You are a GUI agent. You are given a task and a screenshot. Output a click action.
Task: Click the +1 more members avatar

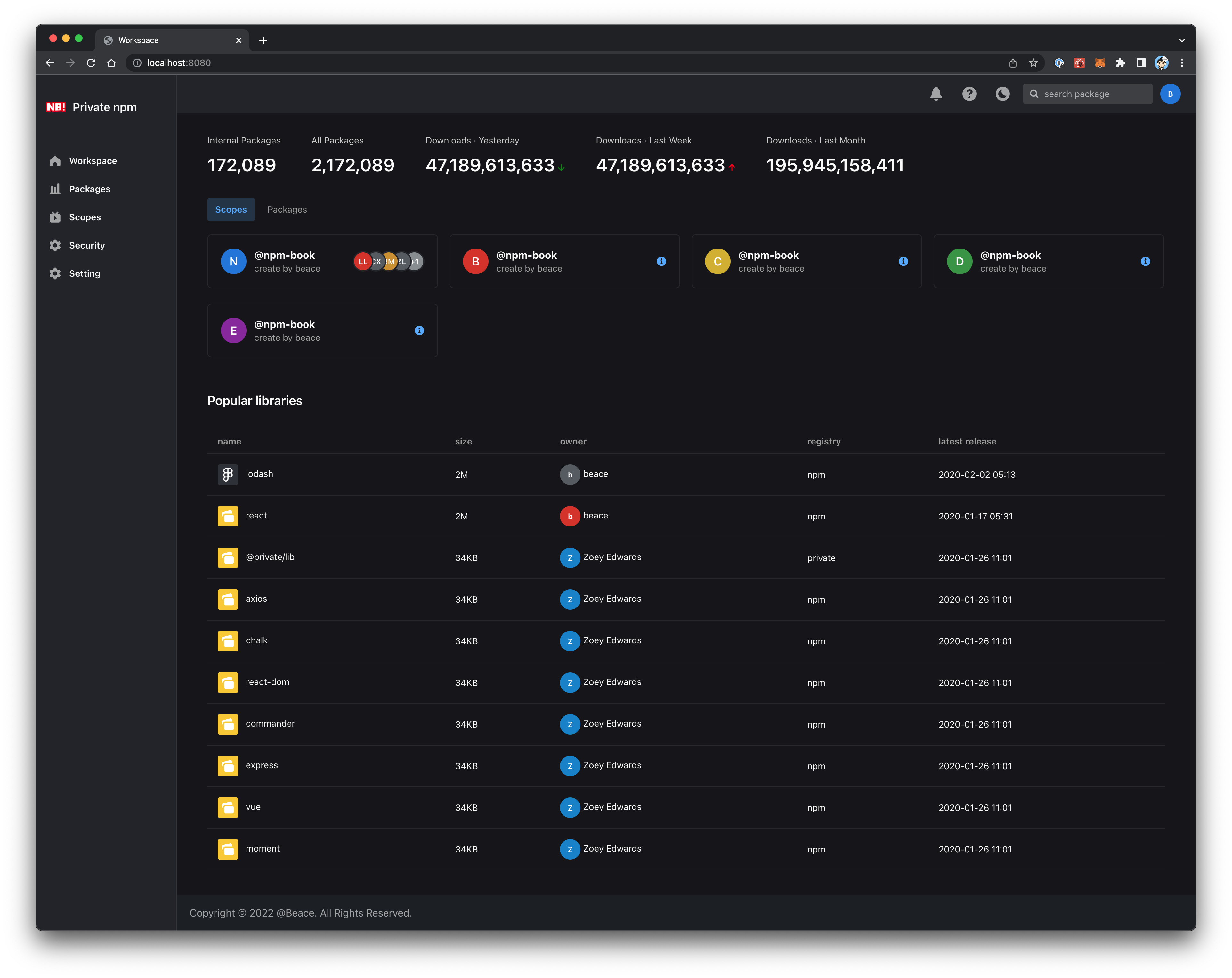point(416,261)
